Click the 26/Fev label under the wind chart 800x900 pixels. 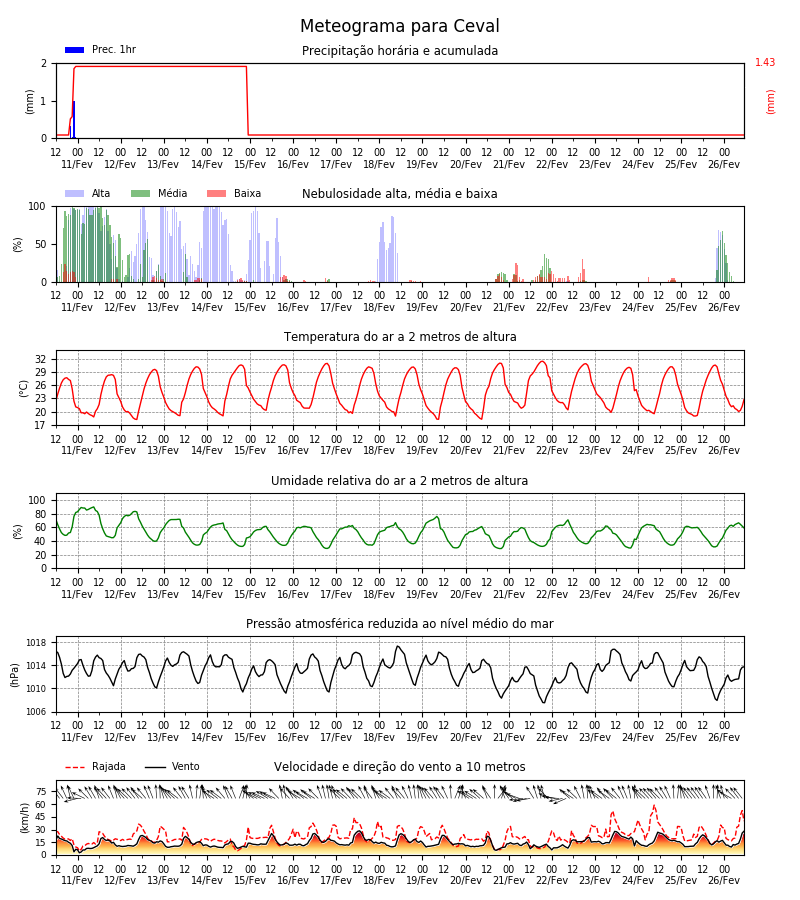(724, 880)
